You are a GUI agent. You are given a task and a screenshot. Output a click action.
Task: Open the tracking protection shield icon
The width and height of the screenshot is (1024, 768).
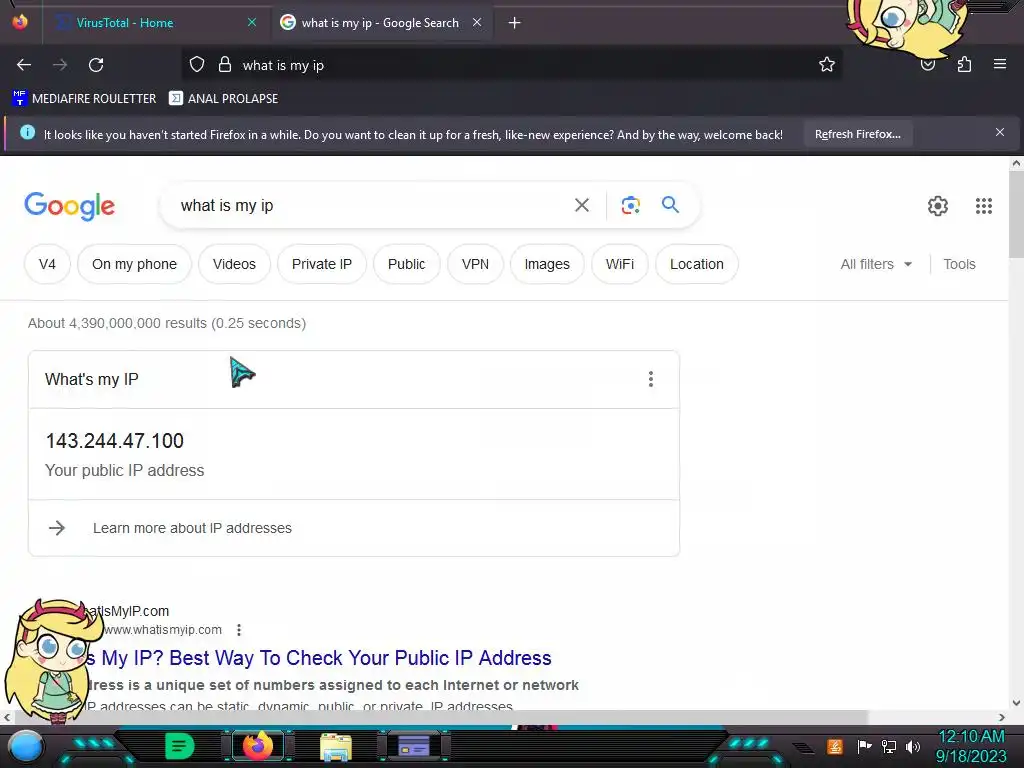tap(197, 65)
